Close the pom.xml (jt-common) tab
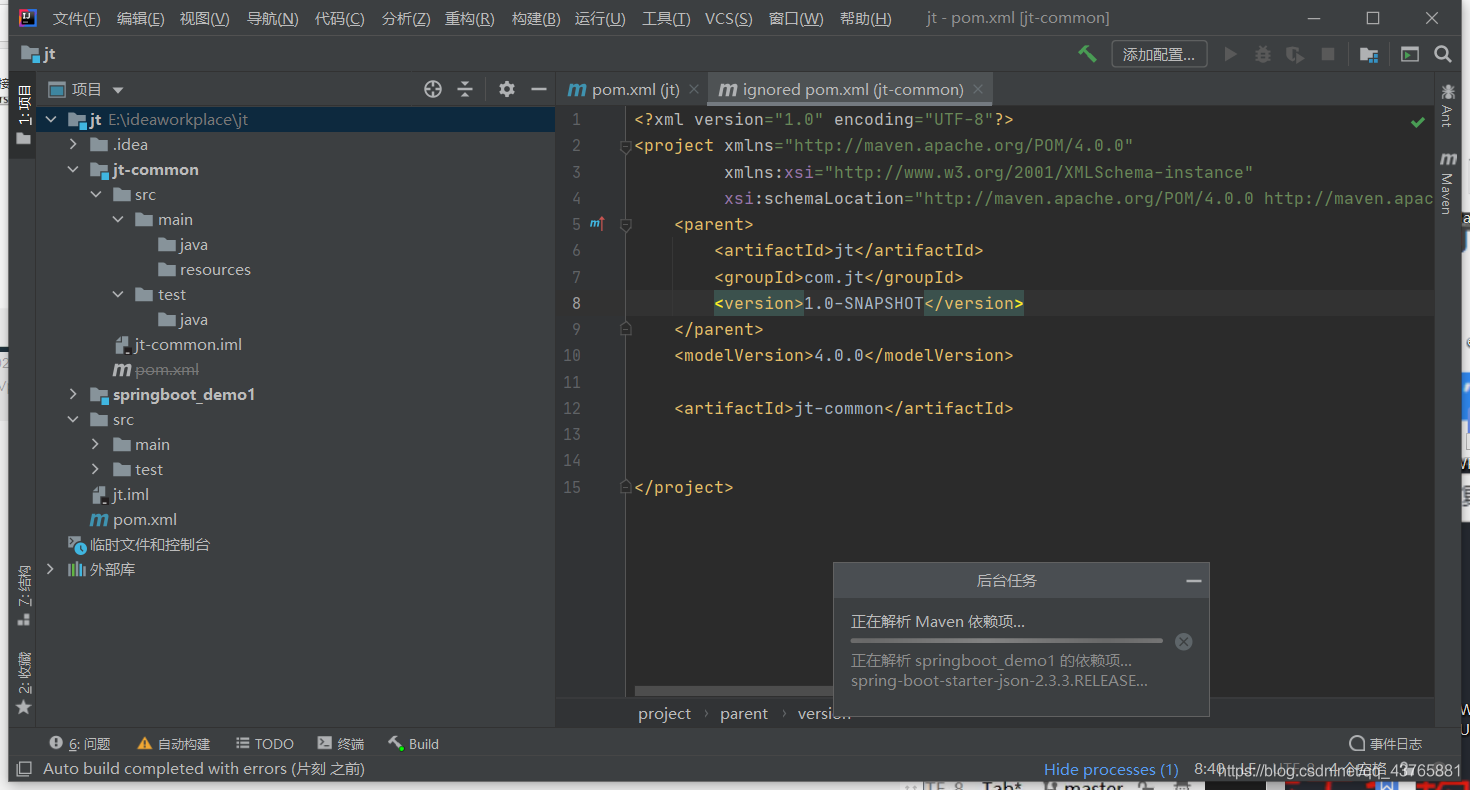The width and height of the screenshot is (1470, 790). [x=978, y=89]
